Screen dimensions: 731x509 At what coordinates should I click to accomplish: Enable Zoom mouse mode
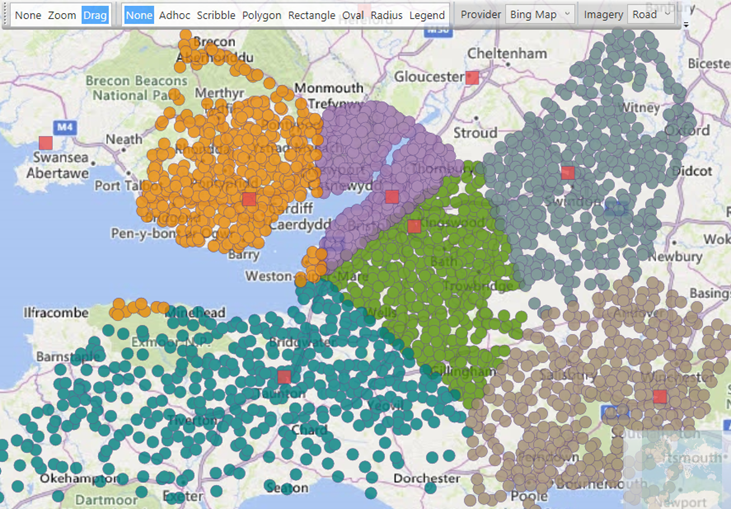pos(62,16)
